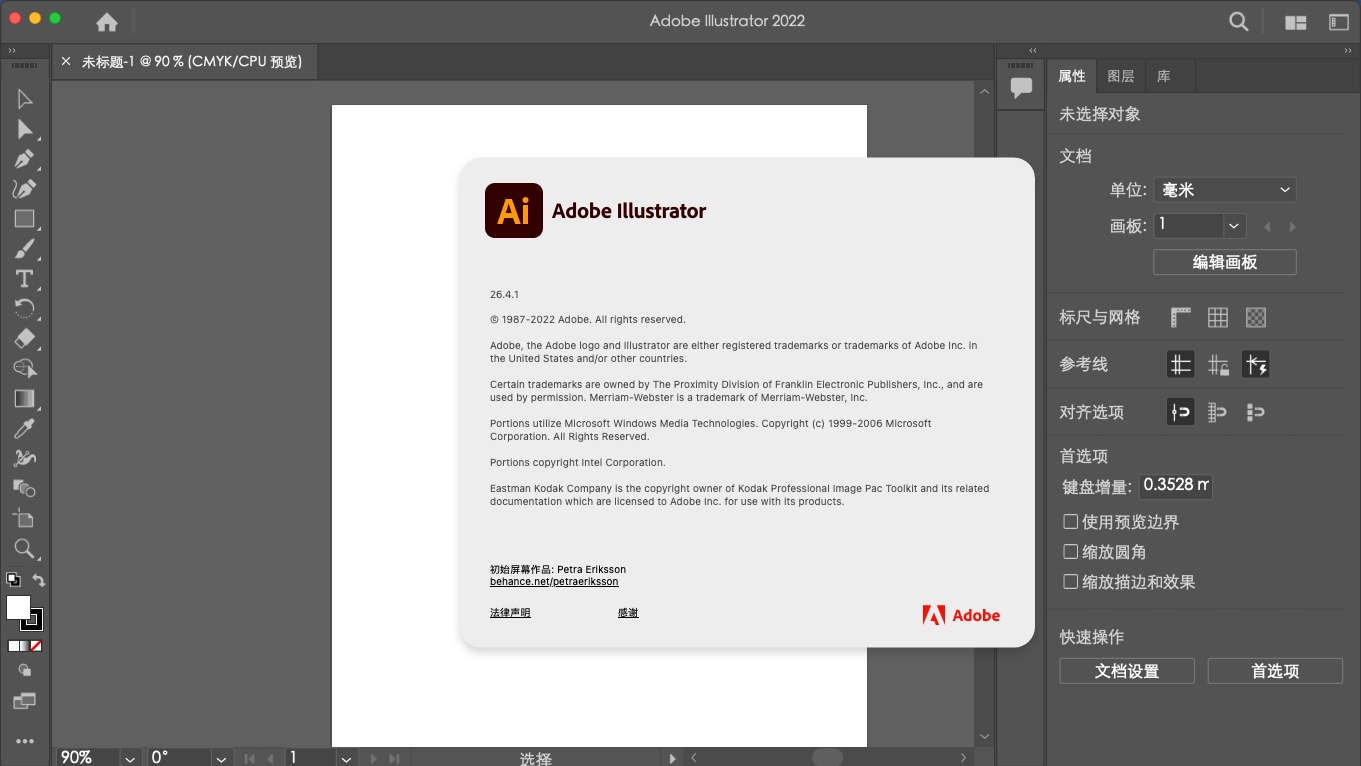Select the Gradient tool

coord(25,398)
